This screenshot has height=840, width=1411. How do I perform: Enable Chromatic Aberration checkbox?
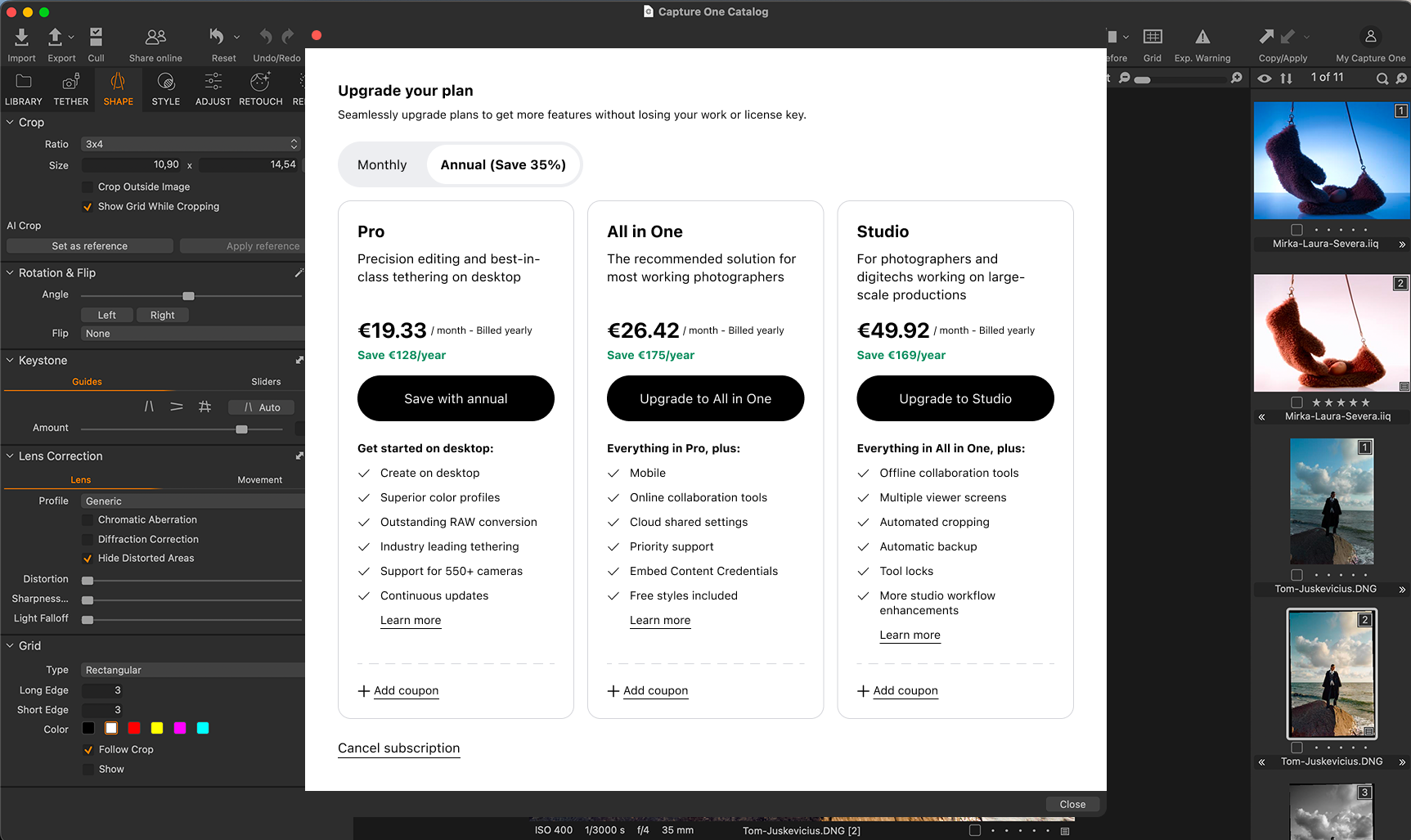(88, 520)
